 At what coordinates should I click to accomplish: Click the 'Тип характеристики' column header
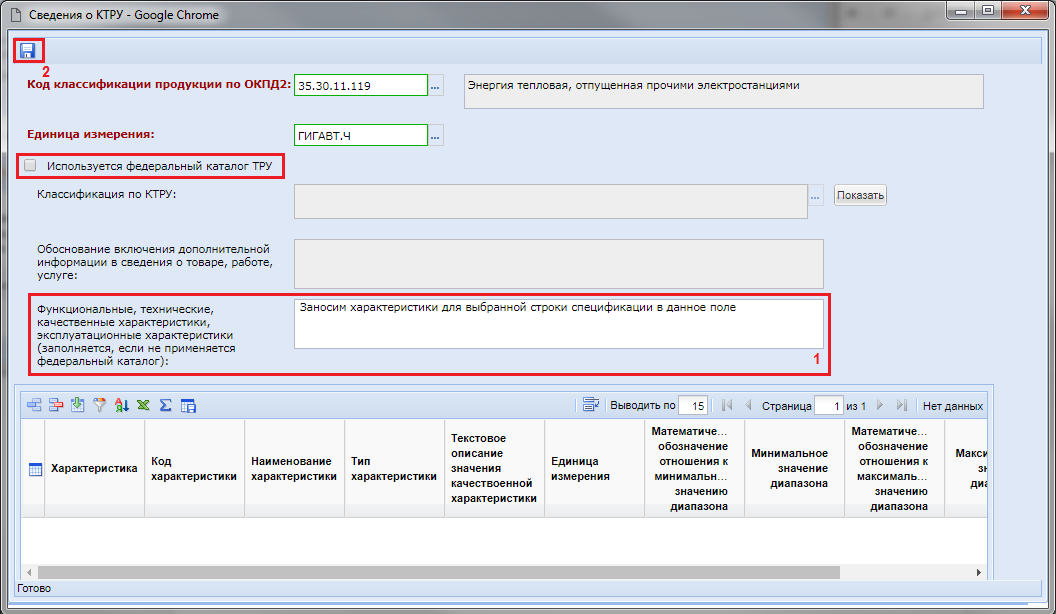pyautogui.click(x=394, y=469)
